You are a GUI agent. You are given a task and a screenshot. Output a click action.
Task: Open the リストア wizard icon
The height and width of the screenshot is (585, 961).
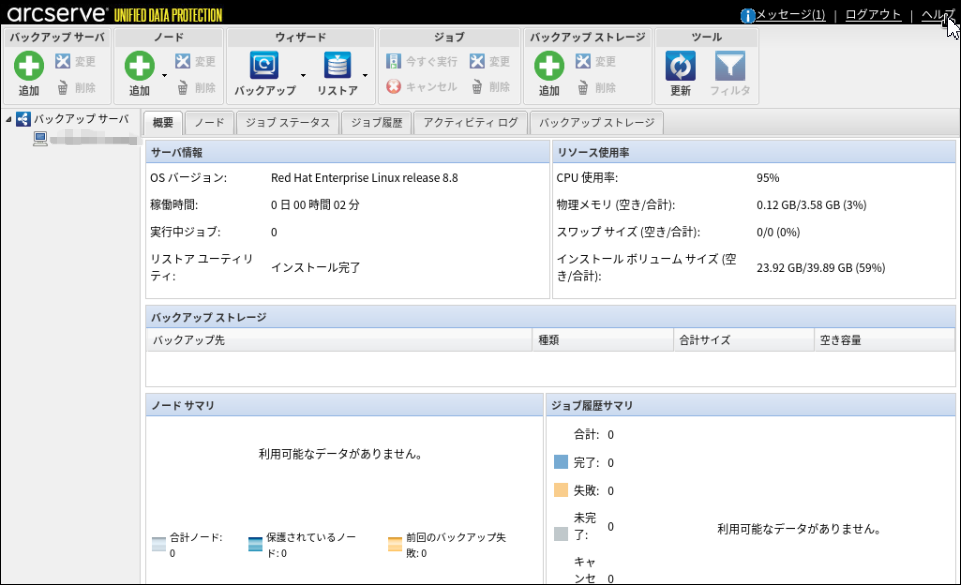coord(337,66)
